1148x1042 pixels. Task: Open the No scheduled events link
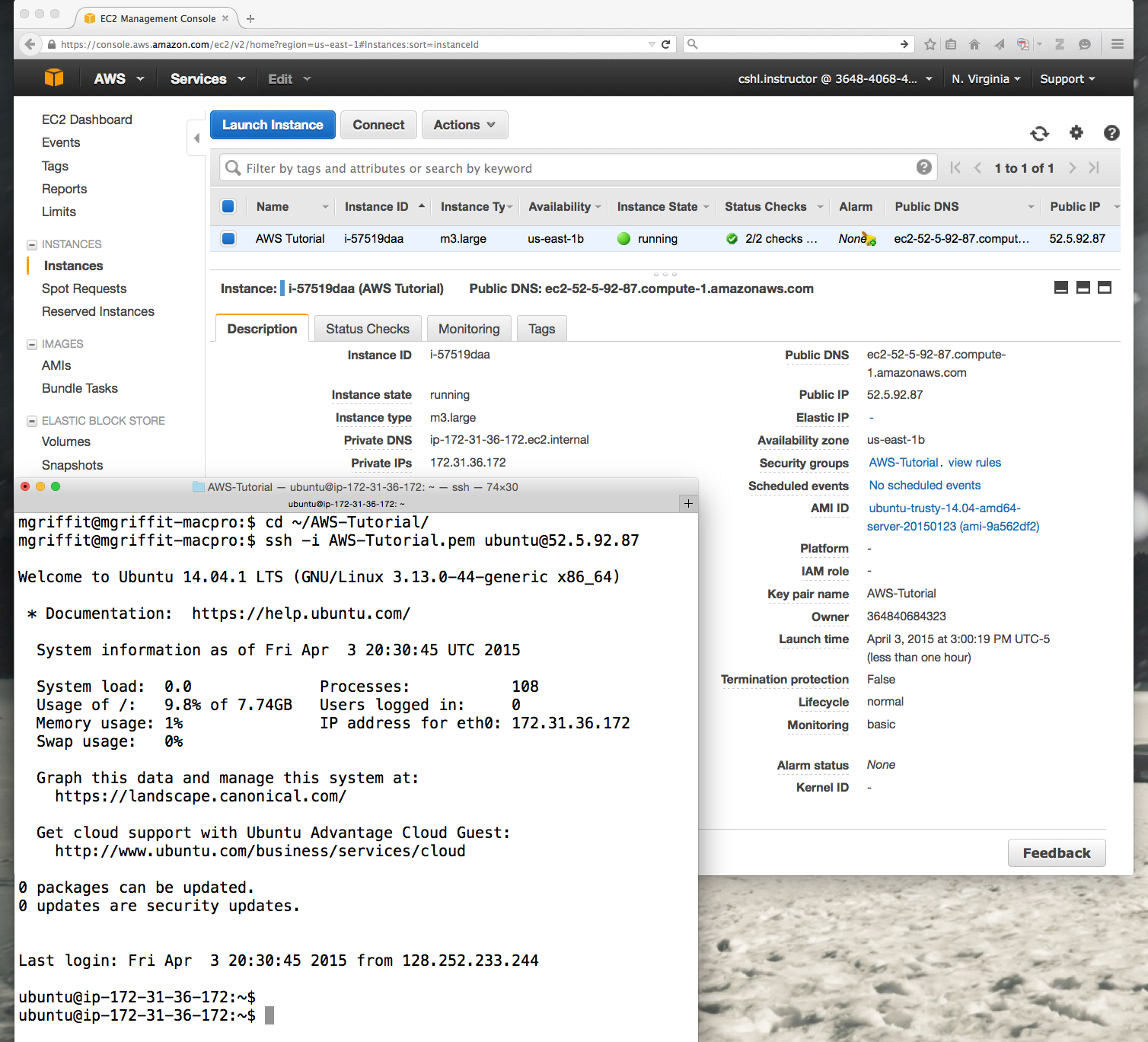pos(925,485)
